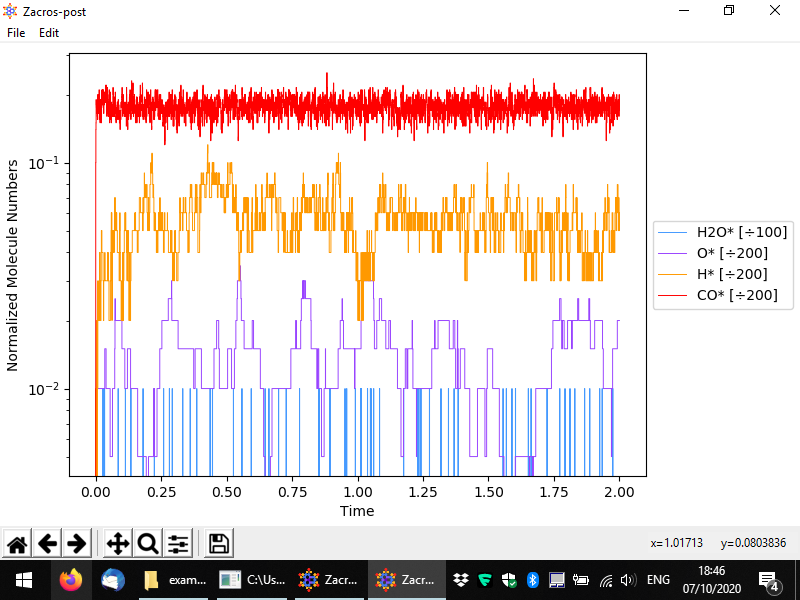This screenshot has width=800, height=600.
Task: Click the Windows Start button
Action: click(x=23, y=580)
